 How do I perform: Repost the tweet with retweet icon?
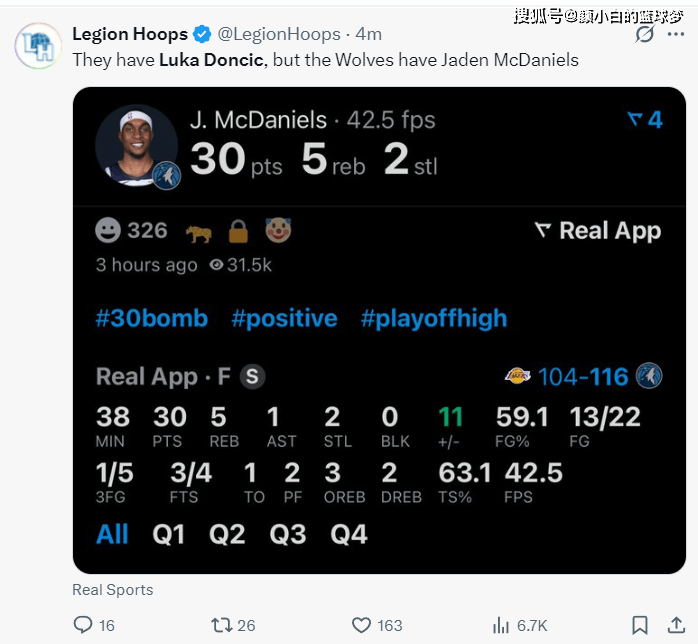(221, 625)
